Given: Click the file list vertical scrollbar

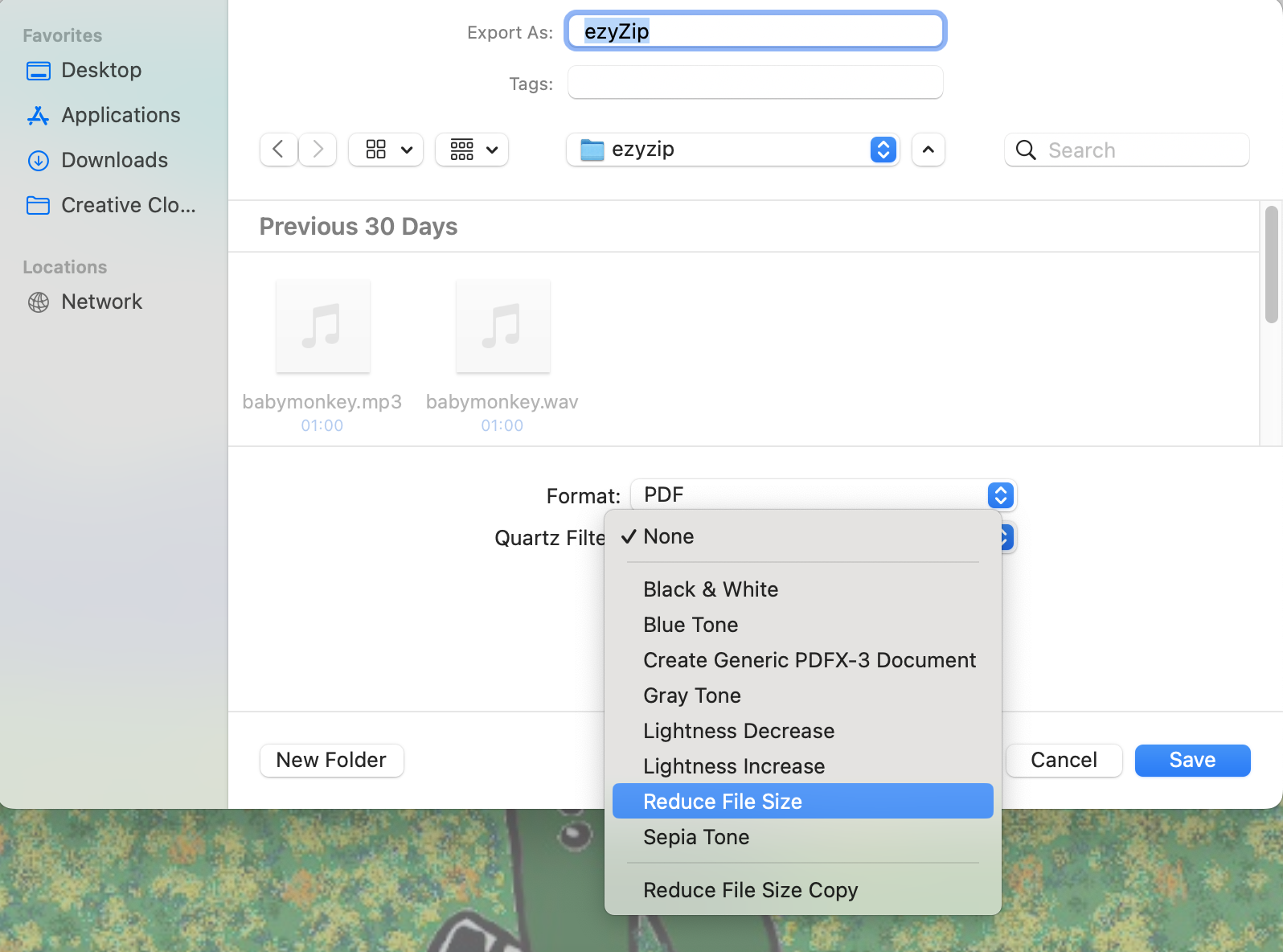Looking at the screenshot, I should [x=1271, y=265].
